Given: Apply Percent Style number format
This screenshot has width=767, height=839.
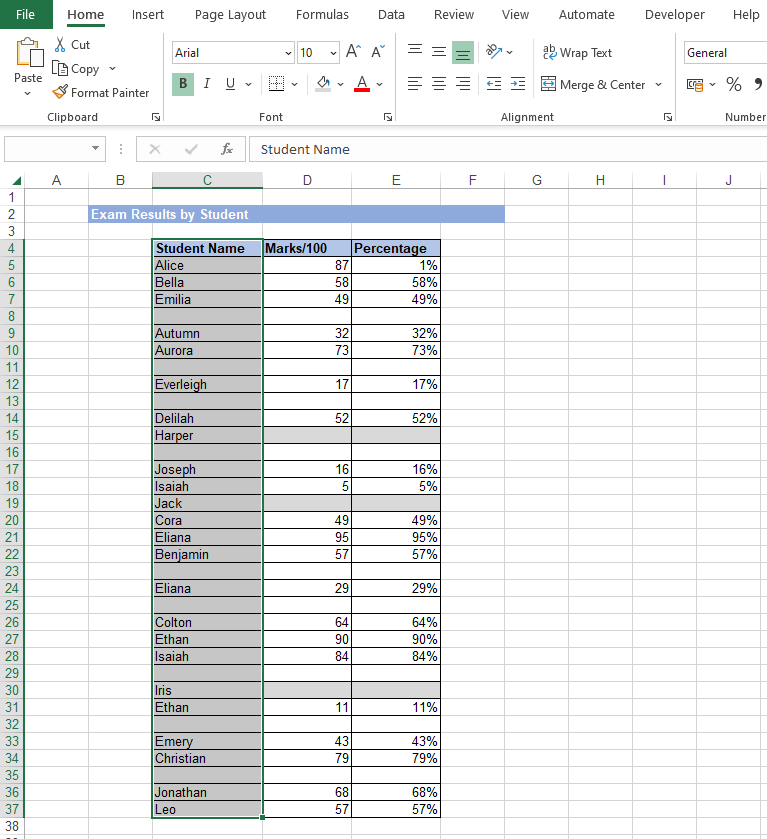Looking at the screenshot, I should point(734,85).
